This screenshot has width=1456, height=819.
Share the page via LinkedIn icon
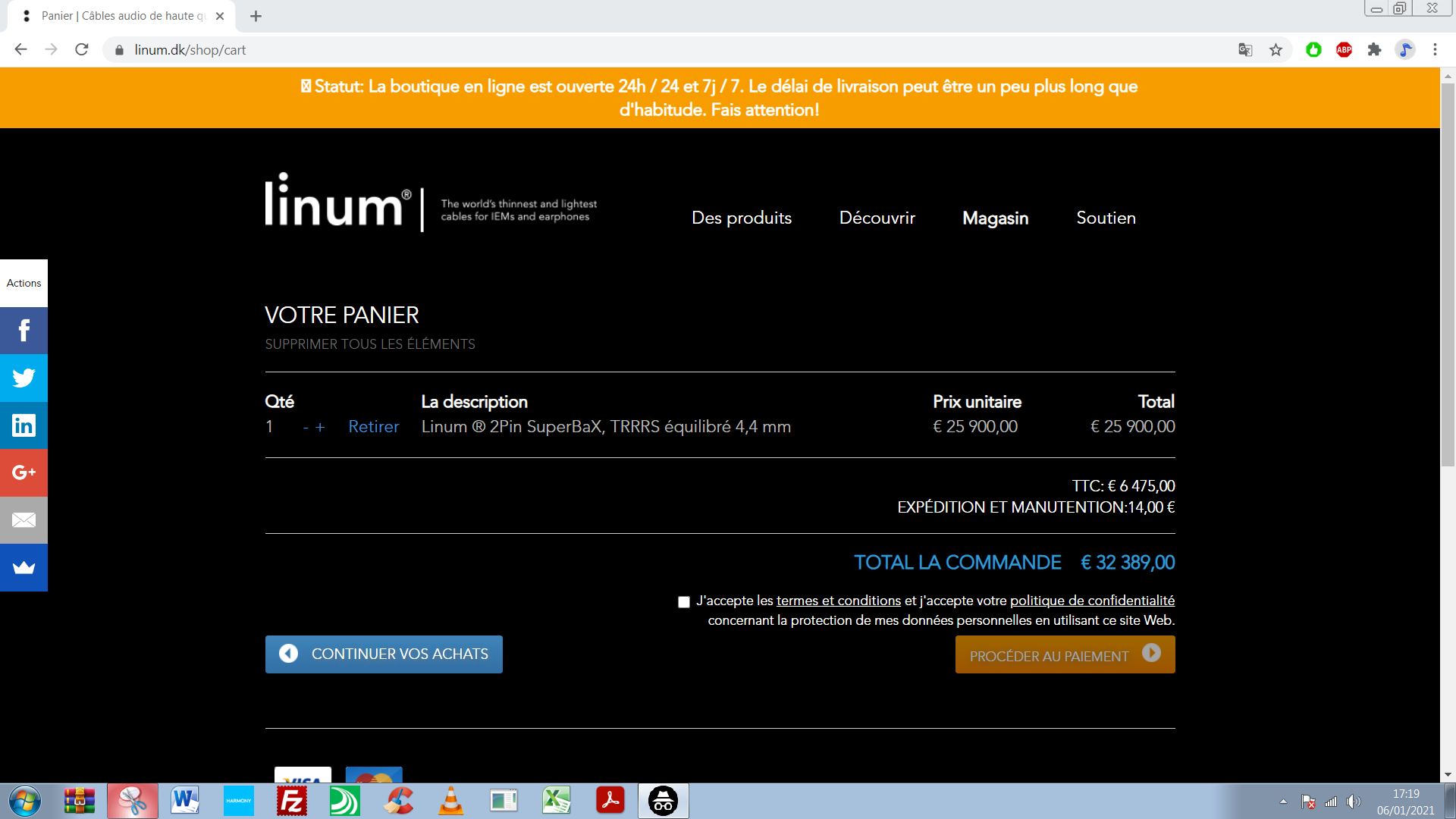click(x=24, y=425)
